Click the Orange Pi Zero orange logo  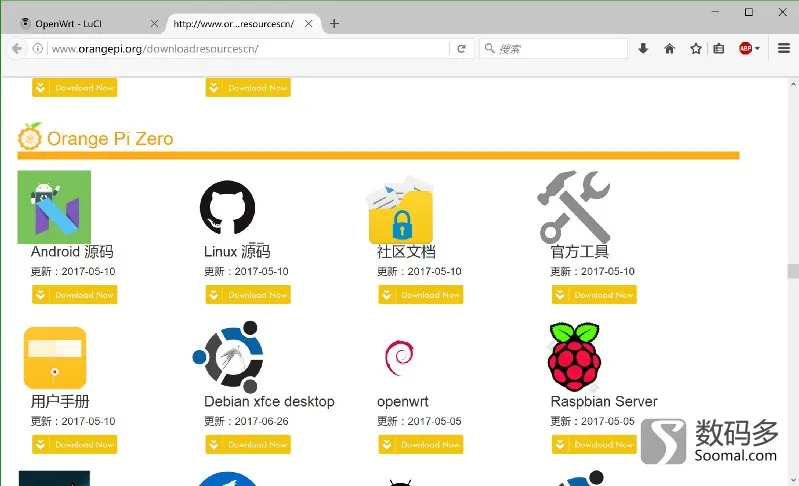click(x=30, y=137)
